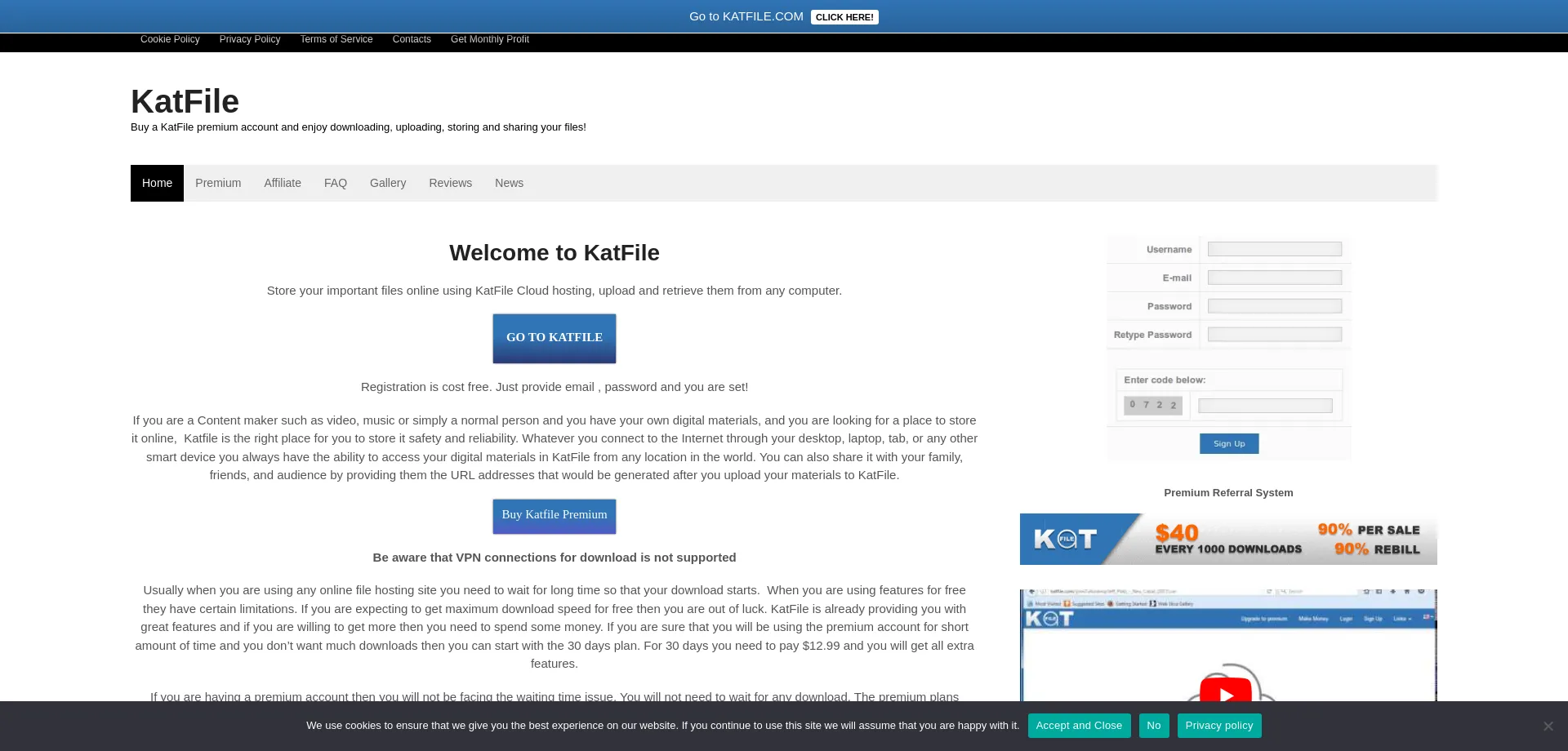Select the FAQ menu item
1568x751 pixels.
click(336, 183)
